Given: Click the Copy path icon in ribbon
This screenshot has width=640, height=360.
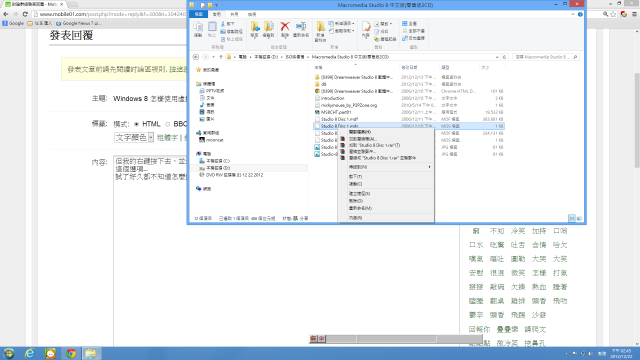Looking at the screenshot, I should 223,31.
